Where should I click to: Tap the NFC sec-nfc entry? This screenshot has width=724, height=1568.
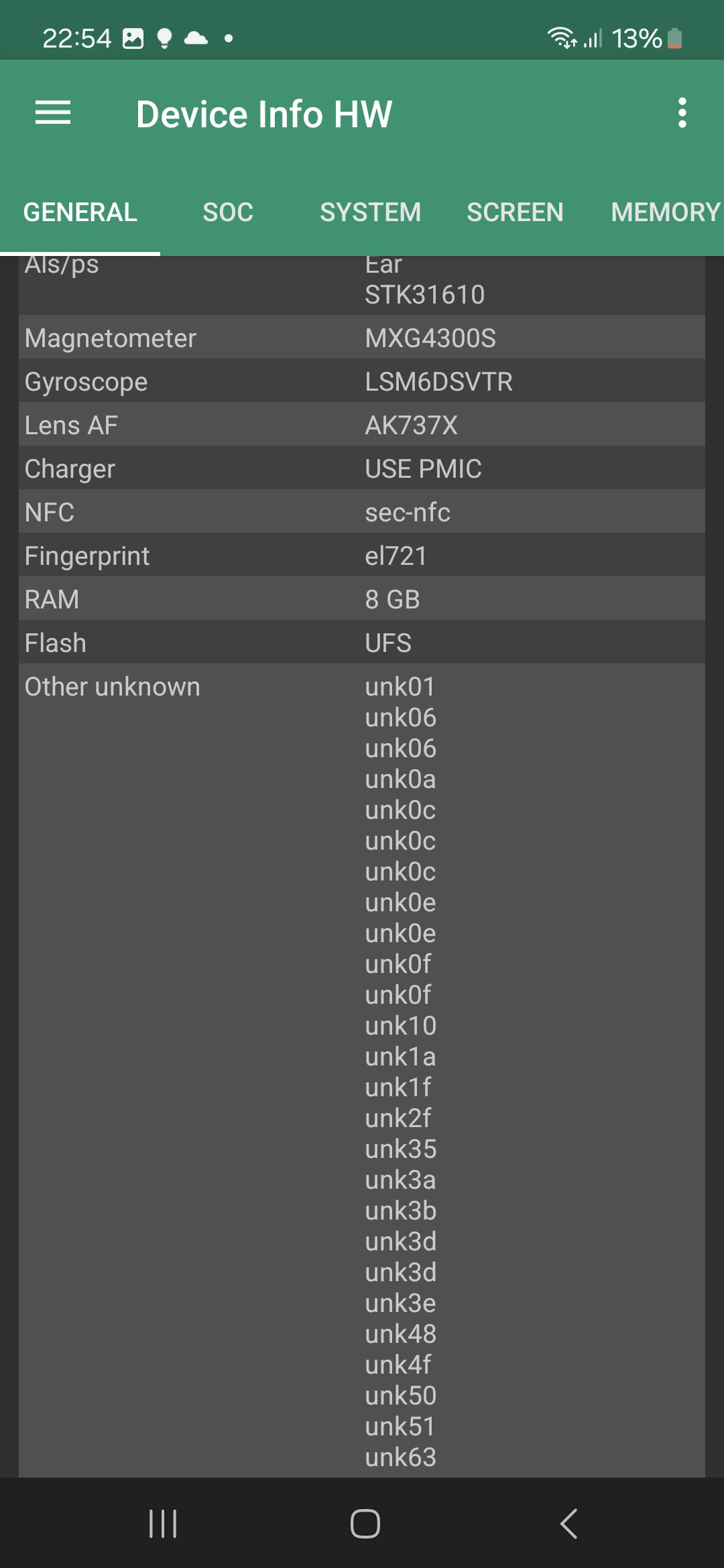click(x=362, y=512)
